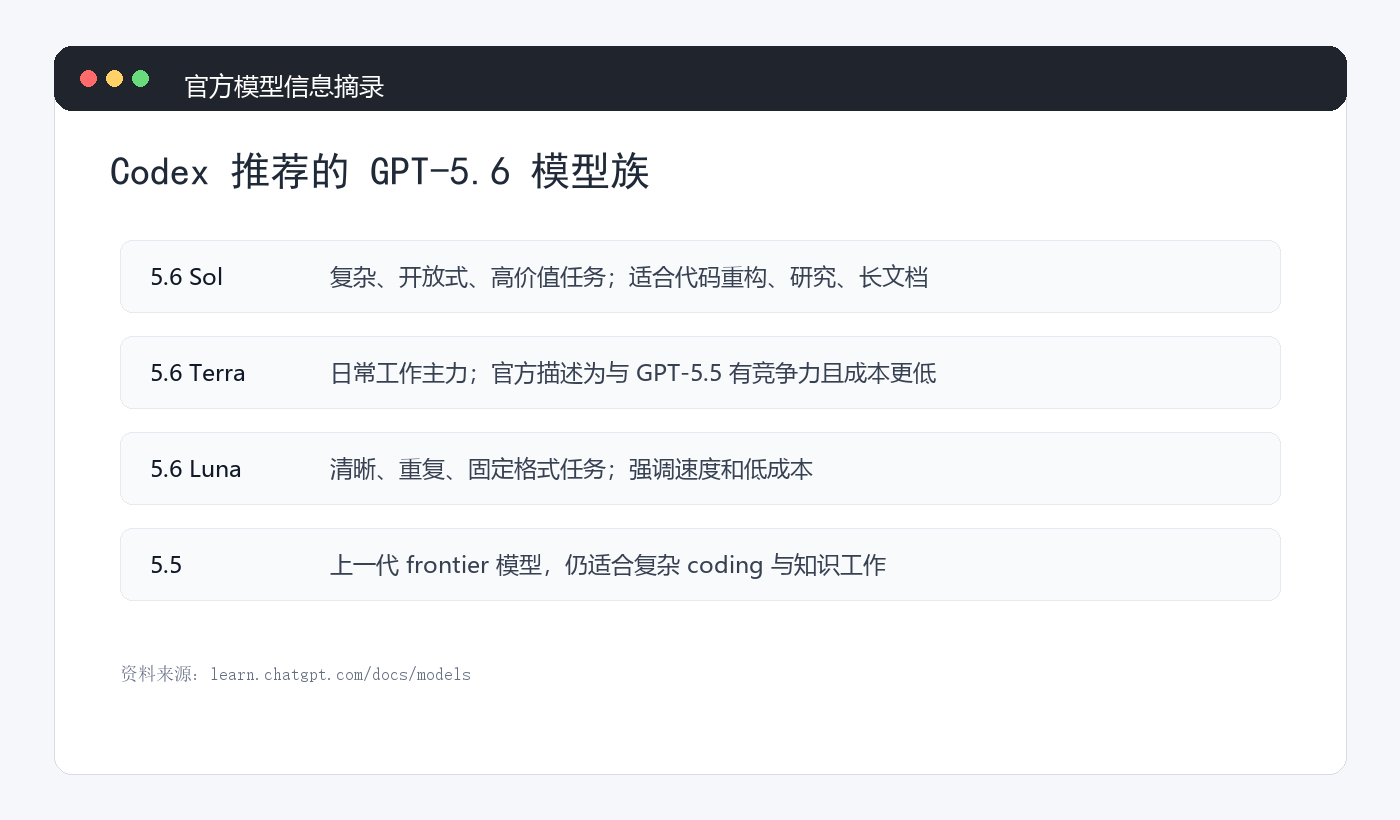This screenshot has height=820, width=1400.
Task: Click the heading Codex 推荐的 GPT-5.6 模型族
Action: pos(380,172)
